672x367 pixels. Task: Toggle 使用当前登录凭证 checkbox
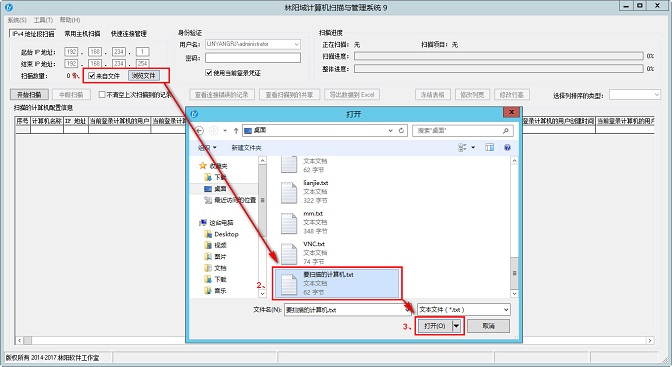point(209,73)
